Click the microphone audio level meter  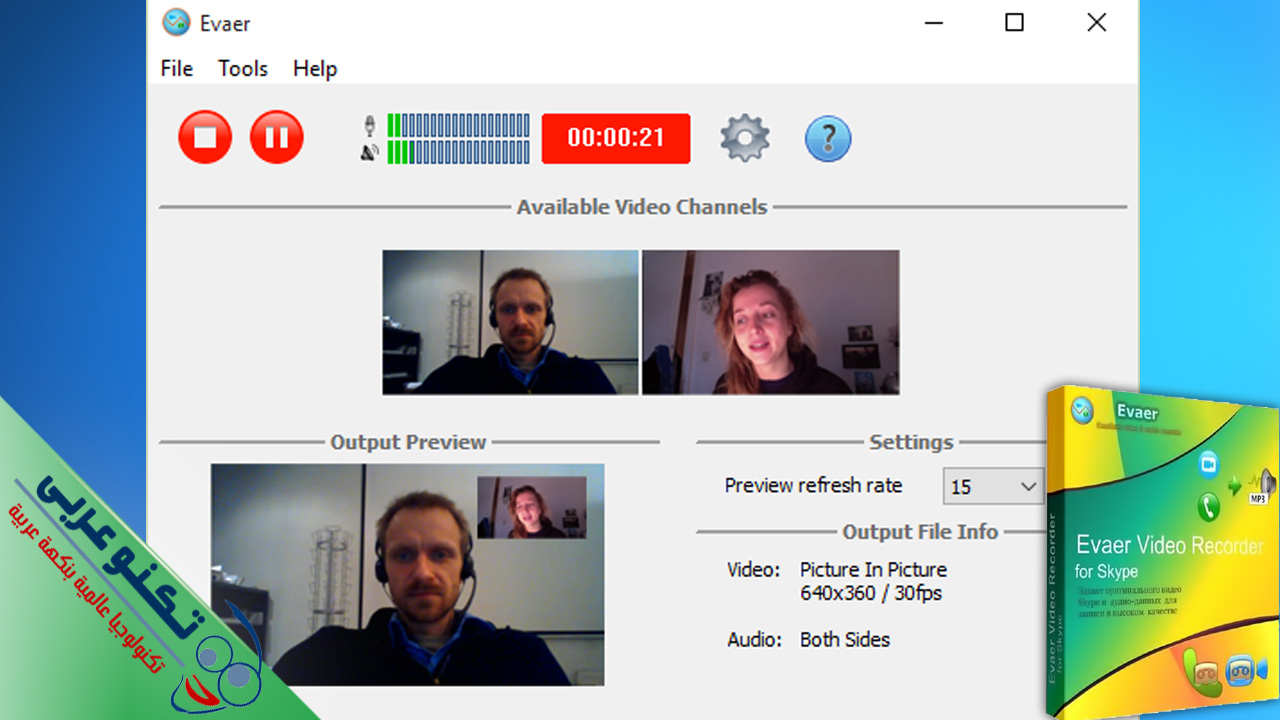(x=459, y=125)
